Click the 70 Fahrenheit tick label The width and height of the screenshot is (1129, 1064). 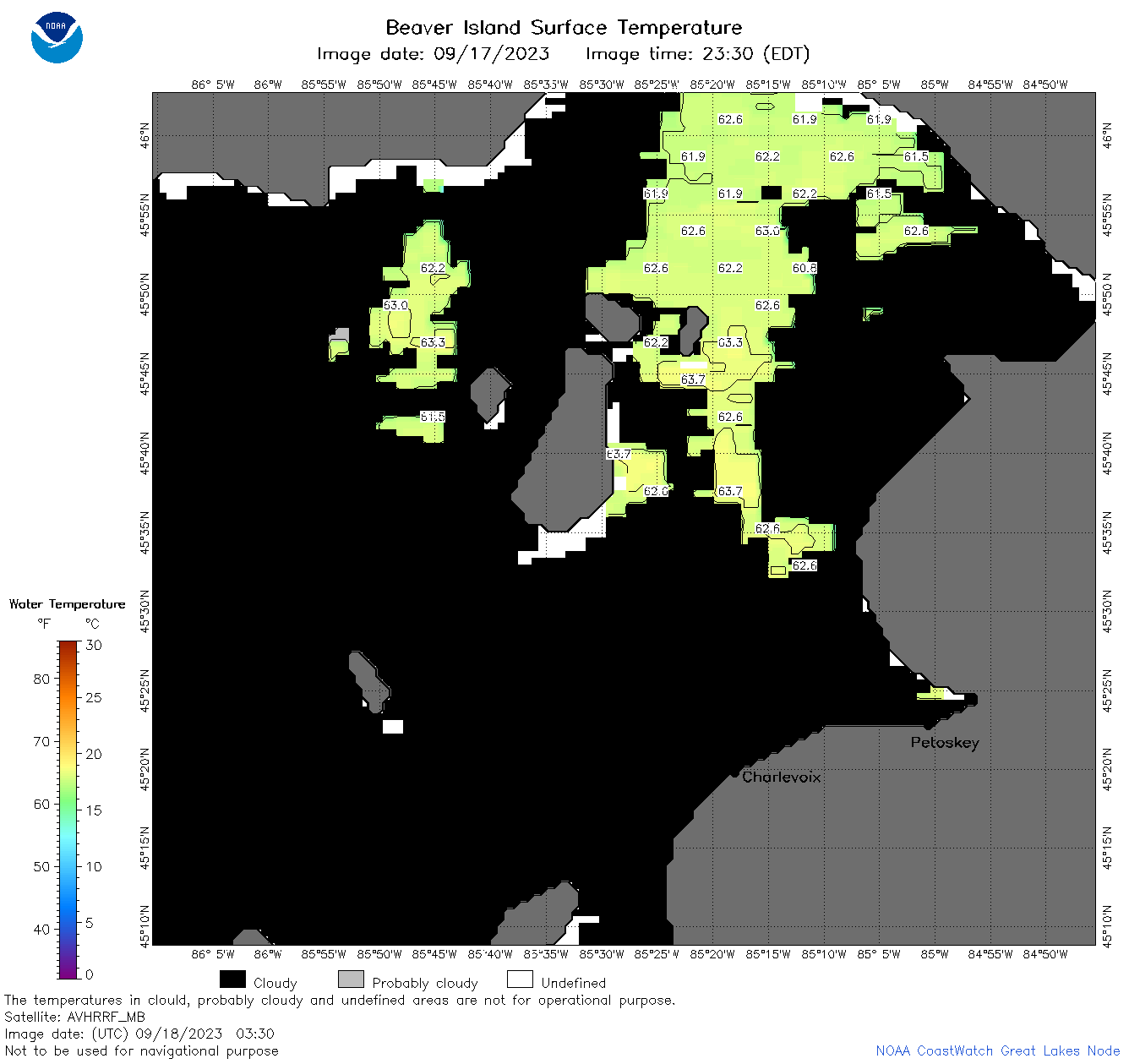(x=41, y=741)
